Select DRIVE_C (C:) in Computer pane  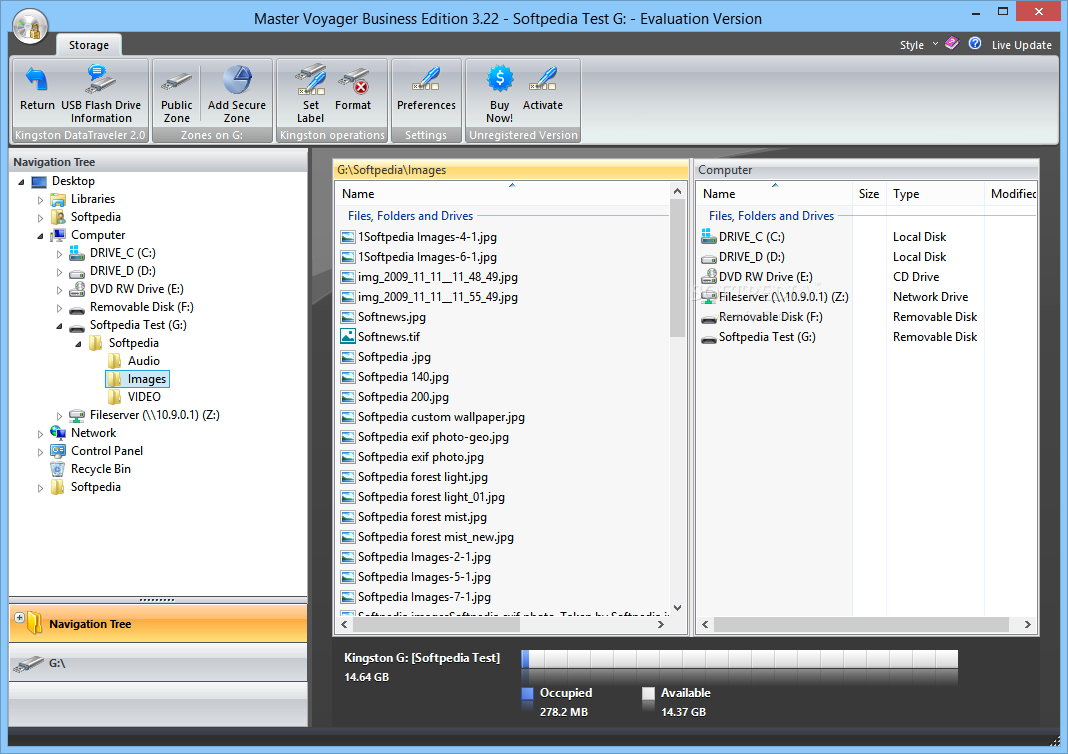[742, 236]
